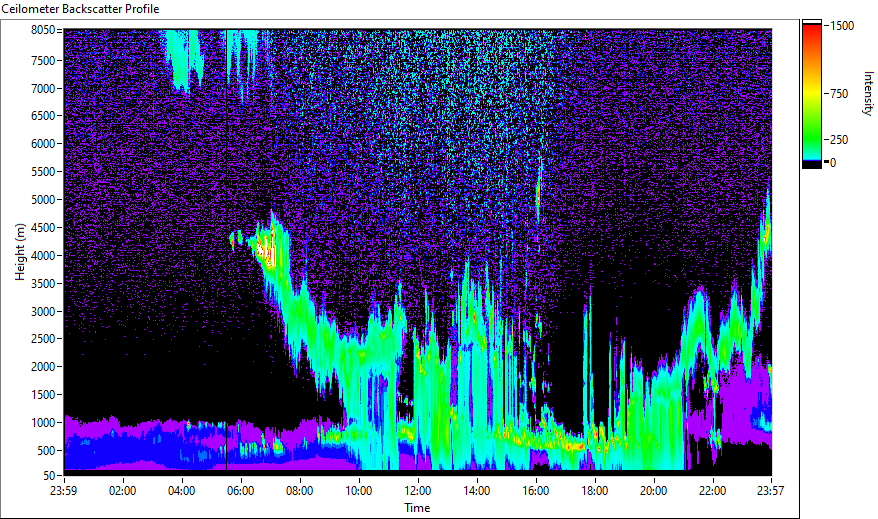Click the Time axis label

pos(417,508)
